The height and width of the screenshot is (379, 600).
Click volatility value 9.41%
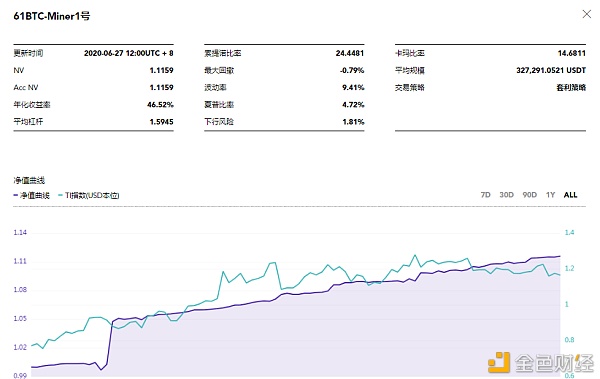[x=353, y=88]
